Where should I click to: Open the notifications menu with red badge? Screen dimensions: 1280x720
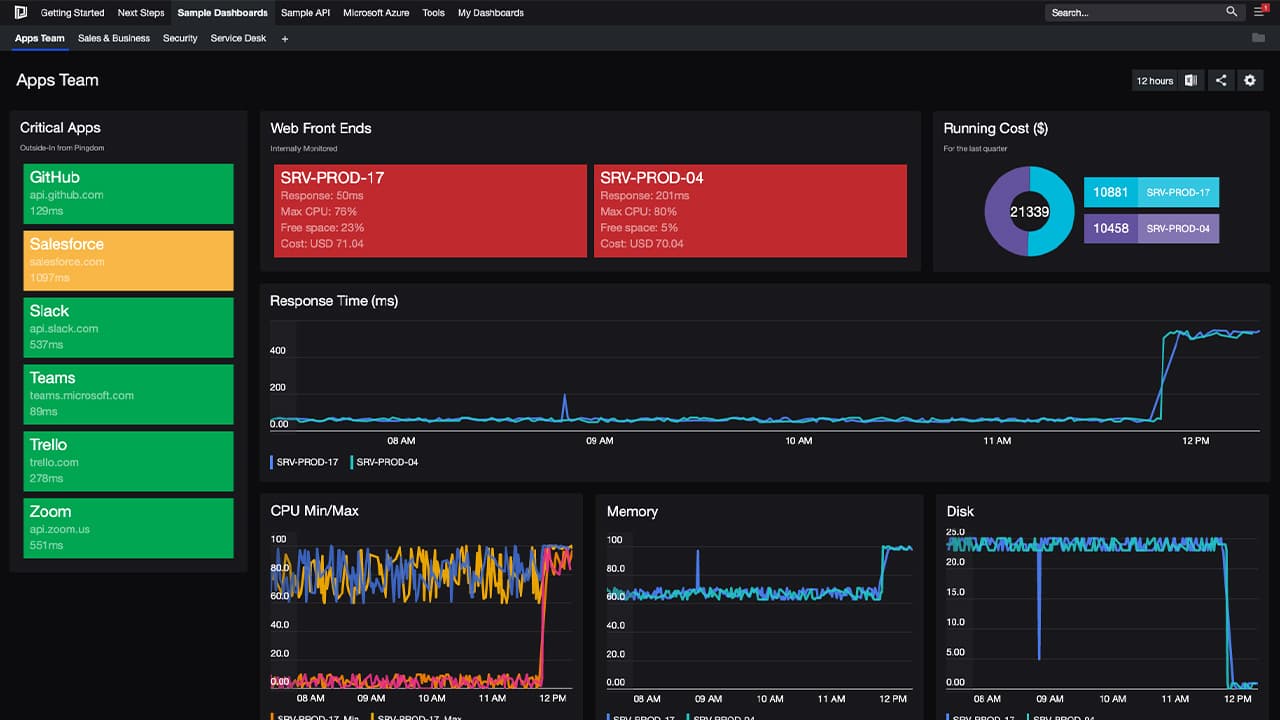pos(1261,12)
